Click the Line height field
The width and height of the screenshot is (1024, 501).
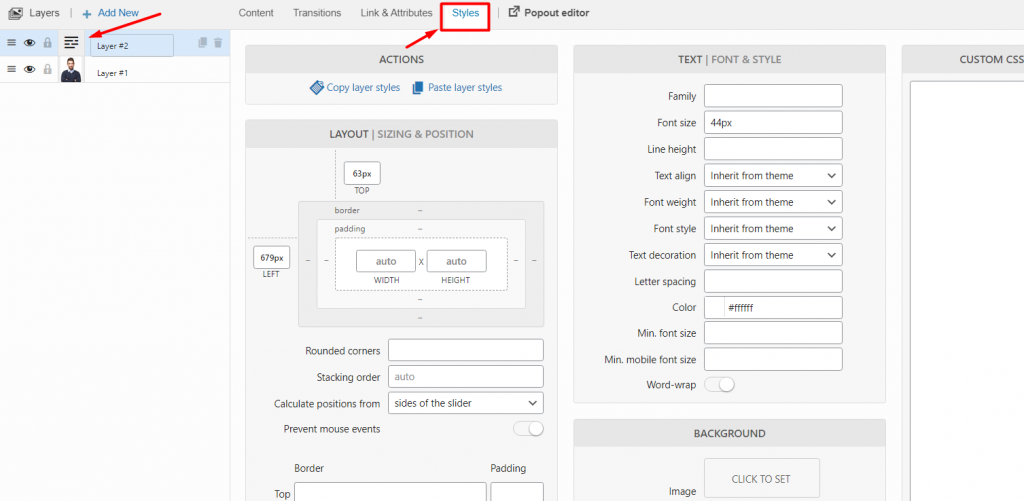(773, 149)
